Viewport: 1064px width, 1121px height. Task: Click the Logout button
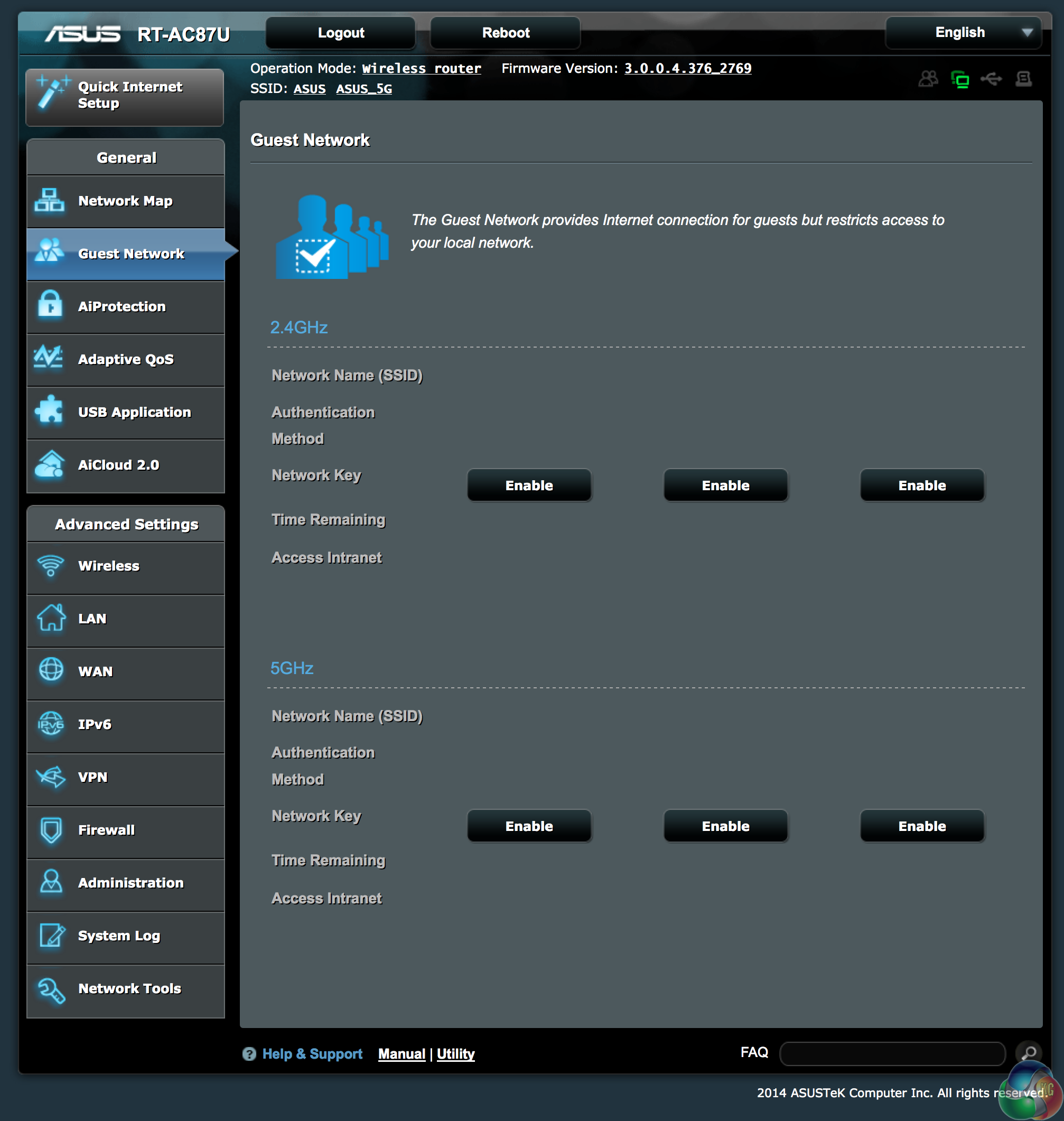click(340, 32)
